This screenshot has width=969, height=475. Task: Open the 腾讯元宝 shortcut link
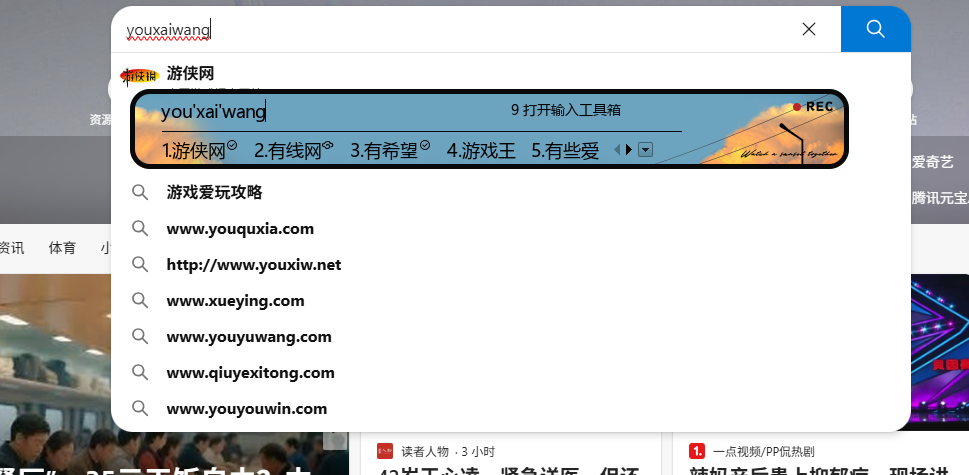[940, 198]
